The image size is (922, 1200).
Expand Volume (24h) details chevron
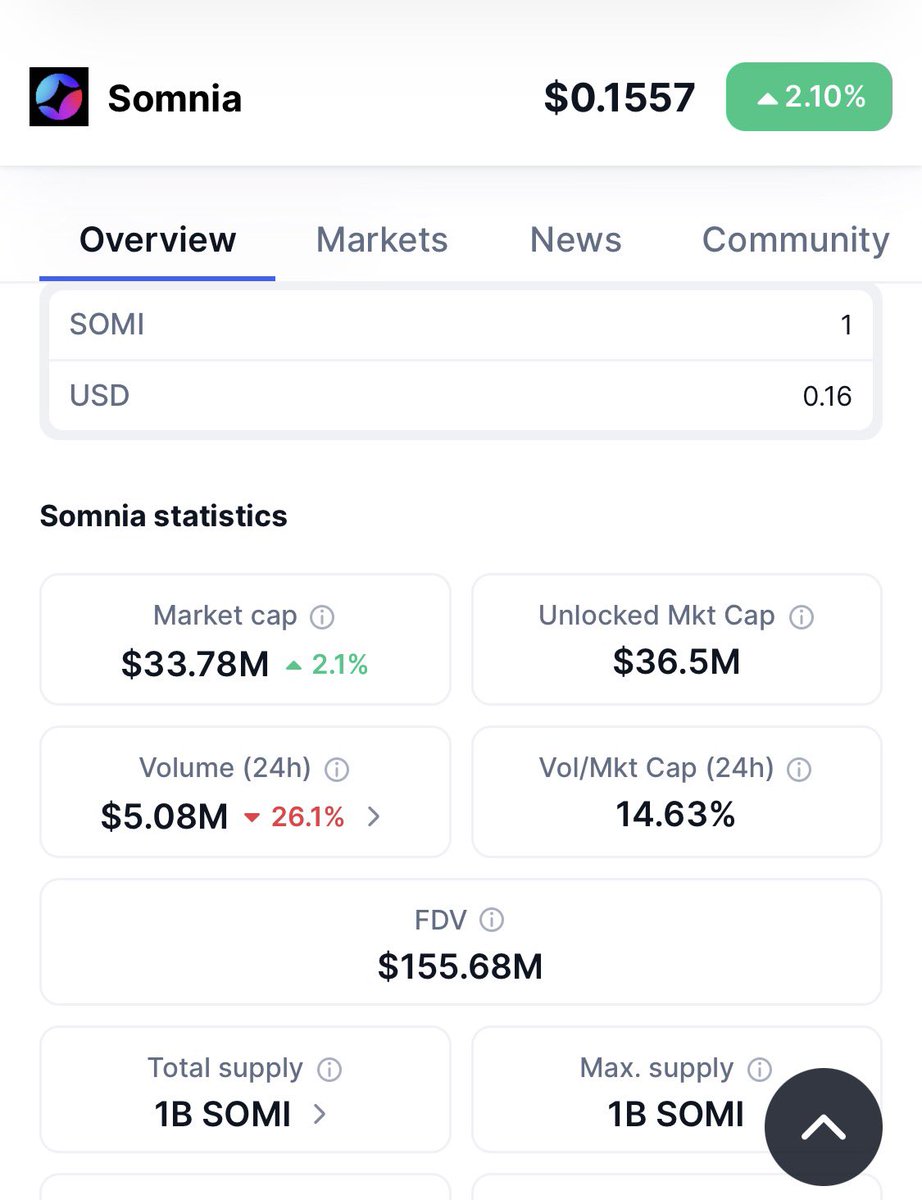[x=374, y=817]
